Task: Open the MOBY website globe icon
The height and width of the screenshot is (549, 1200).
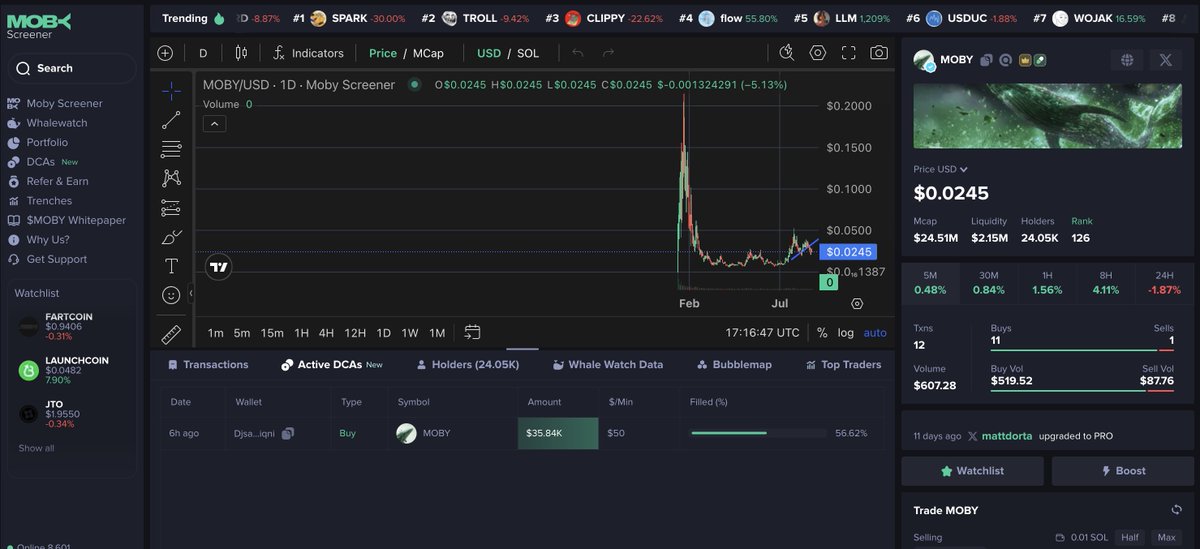Action: click(x=1128, y=60)
